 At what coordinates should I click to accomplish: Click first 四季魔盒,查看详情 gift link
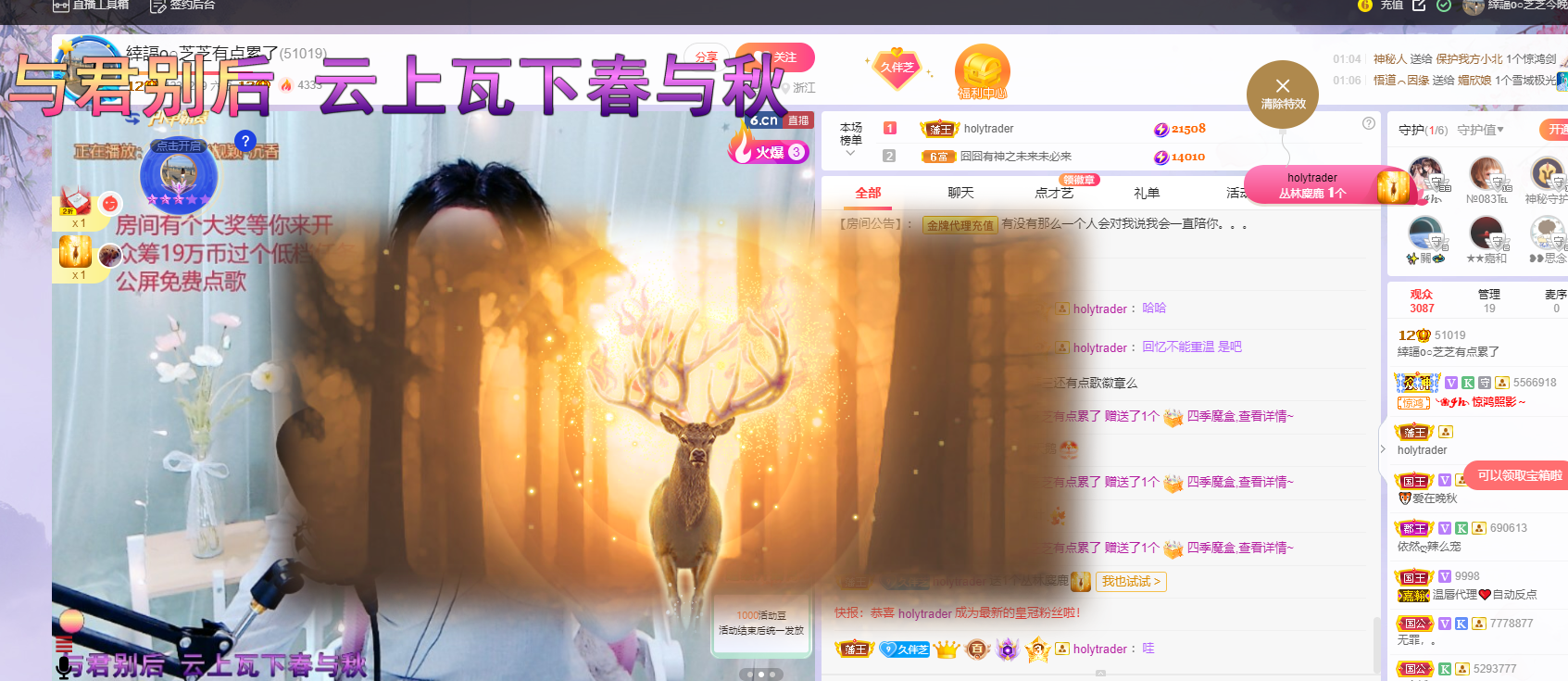click(x=1240, y=417)
